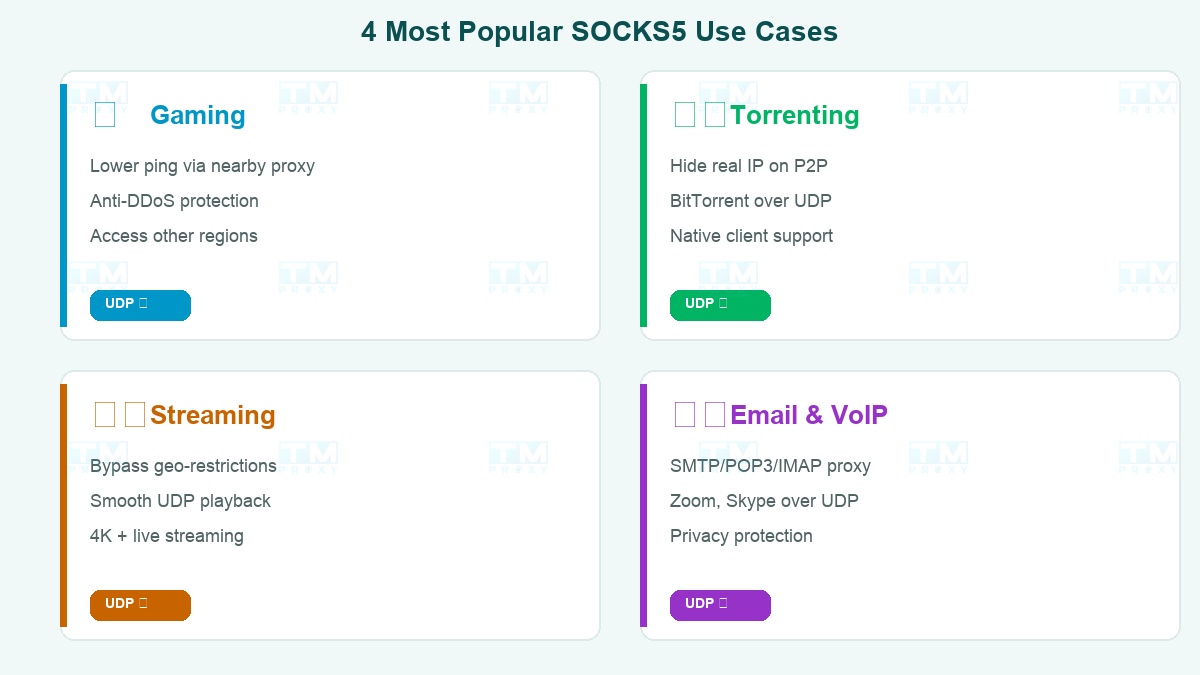Screen dimensions: 1200x675
Task: Select the Gaming card title
Action: click(197, 115)
